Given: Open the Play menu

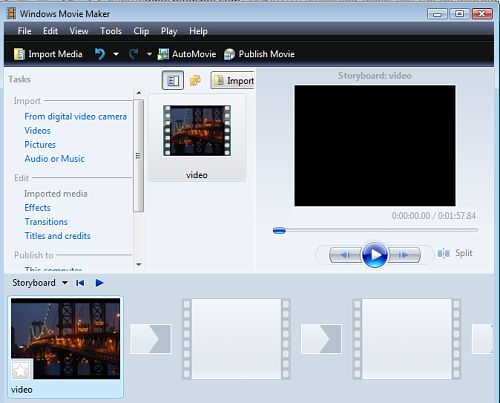Looking at the screenshot, I should (169, 31).
